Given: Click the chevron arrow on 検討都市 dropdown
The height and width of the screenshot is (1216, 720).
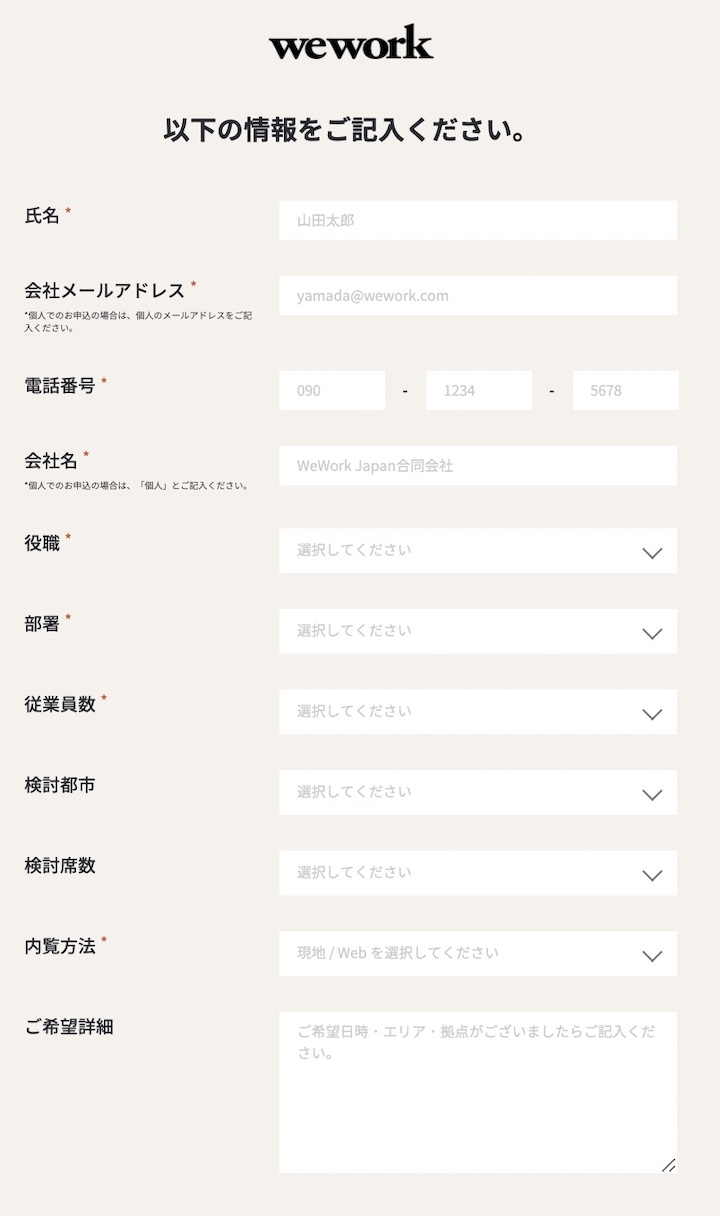Looking at the screenshot, I should coord(652,793).
